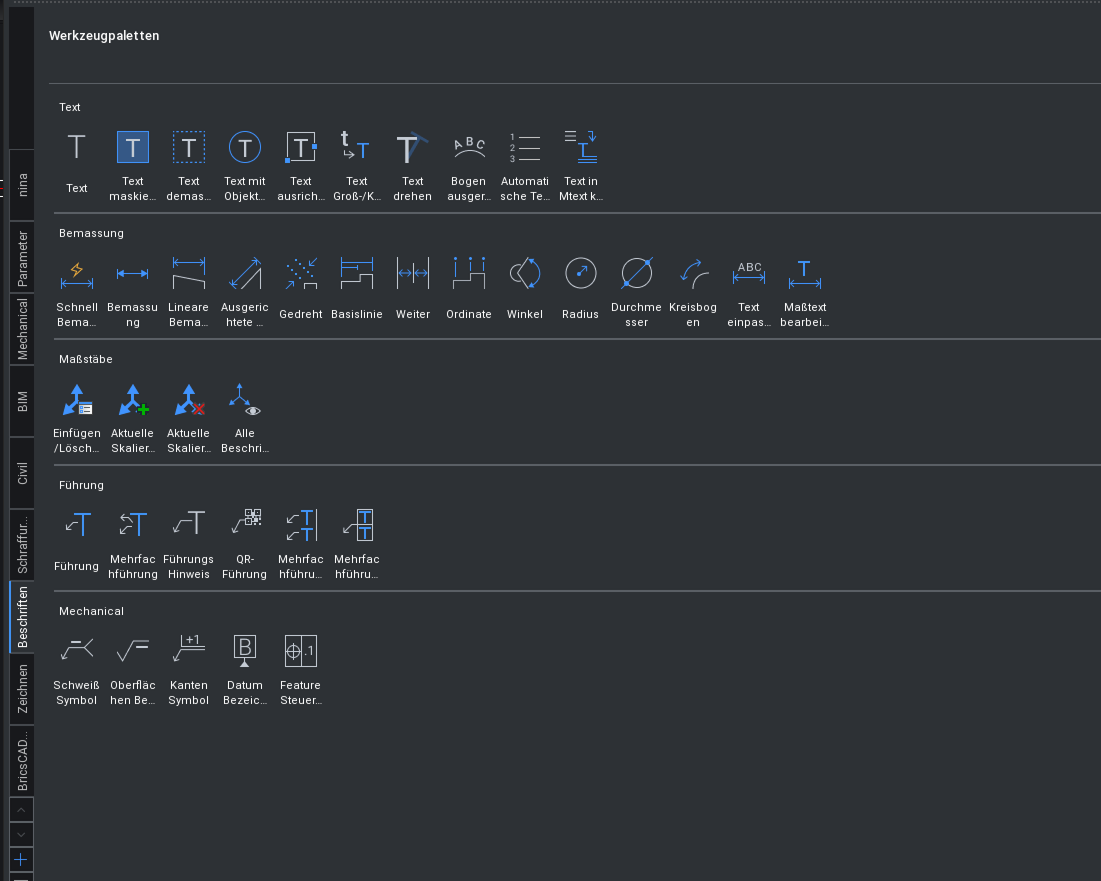Image resolution: width=1101 pixels, height=881 pixels.
Task: Select the Ordinate dimension tool
Action: tap(468, 291)
